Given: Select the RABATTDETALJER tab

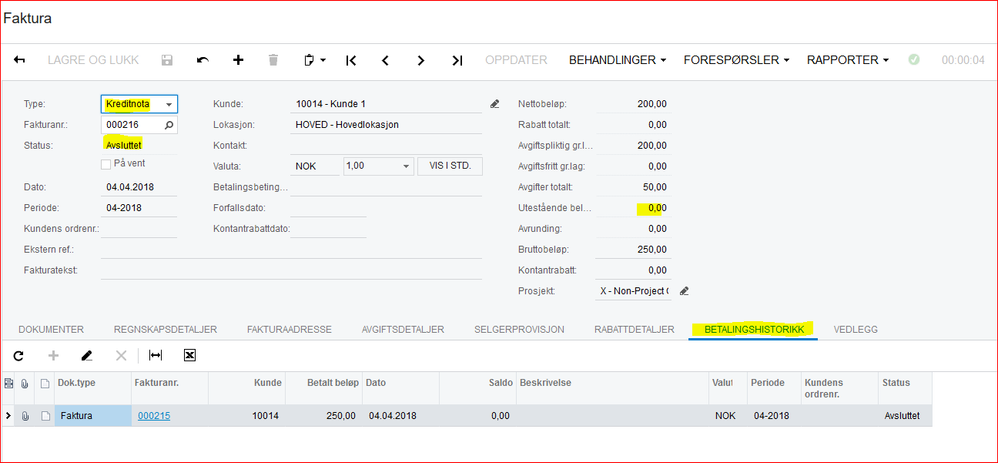Looking at the screenshot, I should pyautogui.click(x=634, y=329).
